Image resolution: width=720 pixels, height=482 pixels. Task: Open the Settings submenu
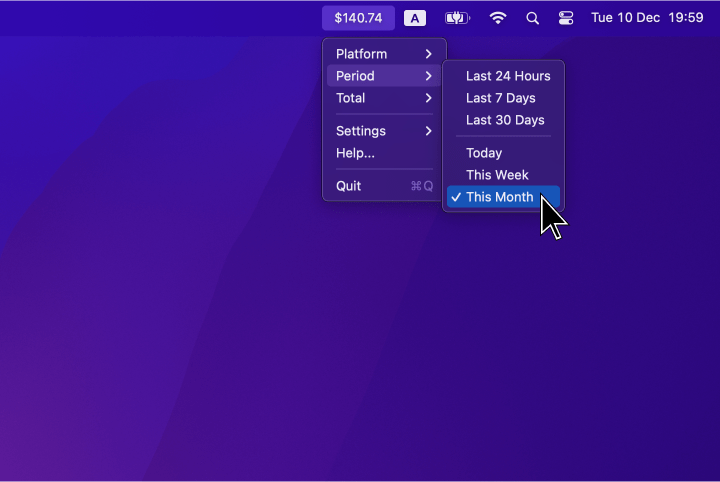(x=384, y=131)
